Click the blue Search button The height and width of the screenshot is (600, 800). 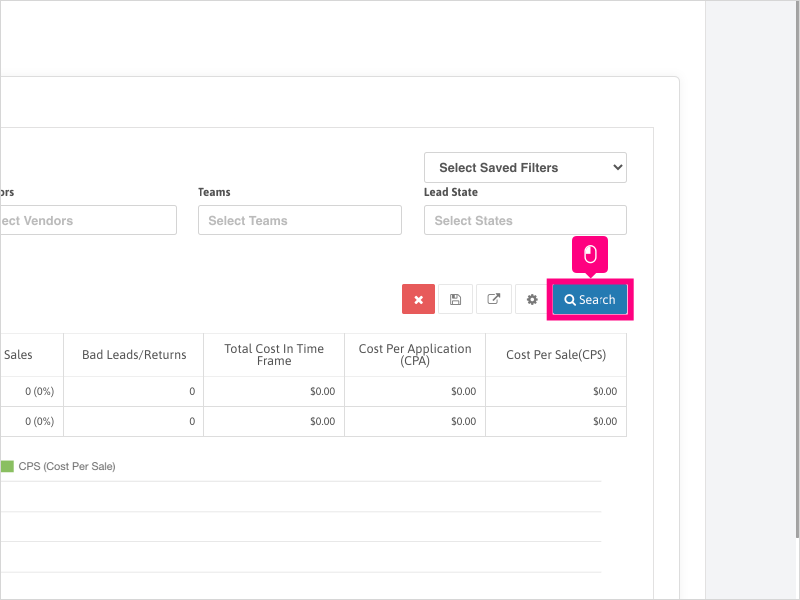(x=590, y=299)
